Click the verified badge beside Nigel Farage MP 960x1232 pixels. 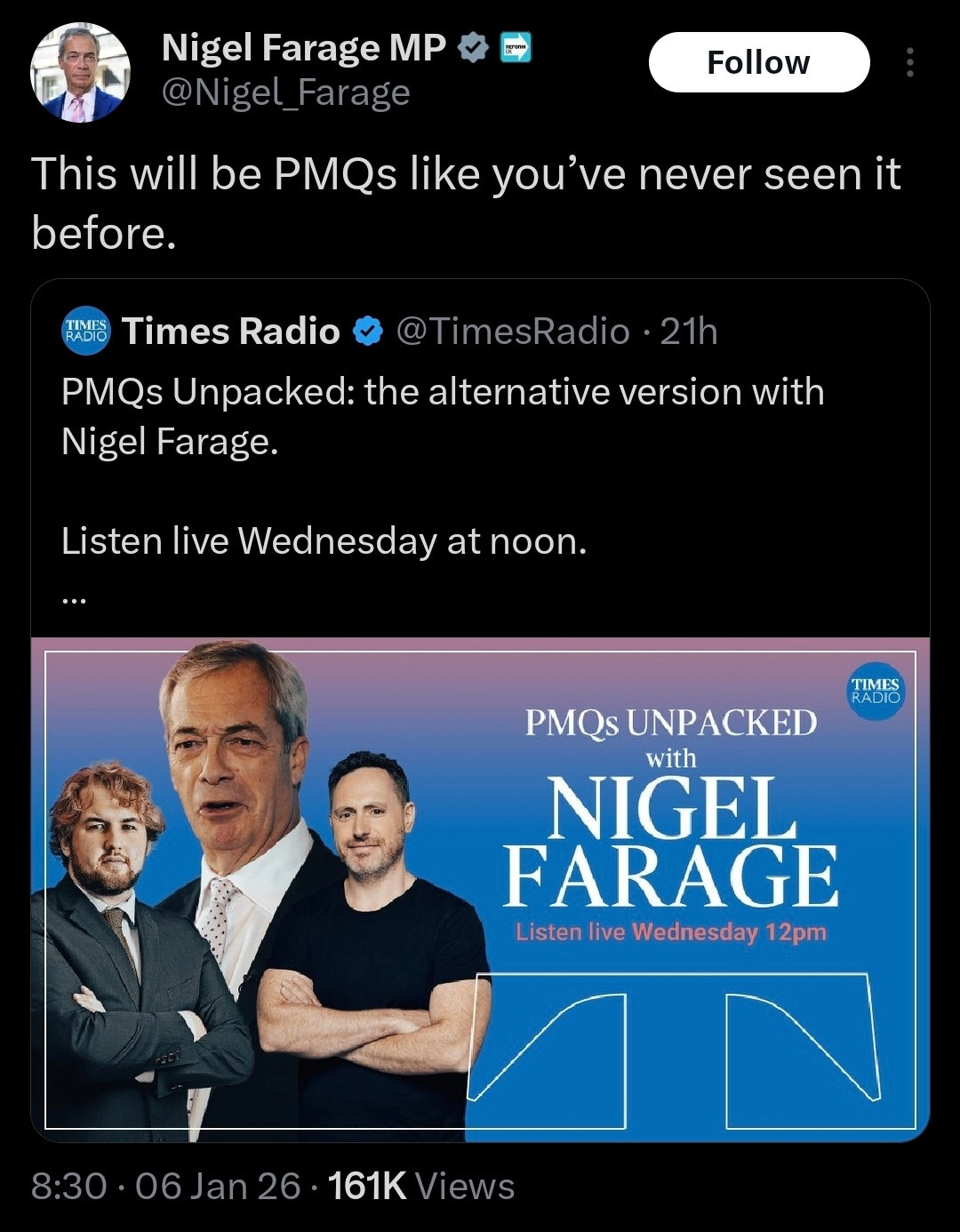pyautogui.click(x=473, y=48)
